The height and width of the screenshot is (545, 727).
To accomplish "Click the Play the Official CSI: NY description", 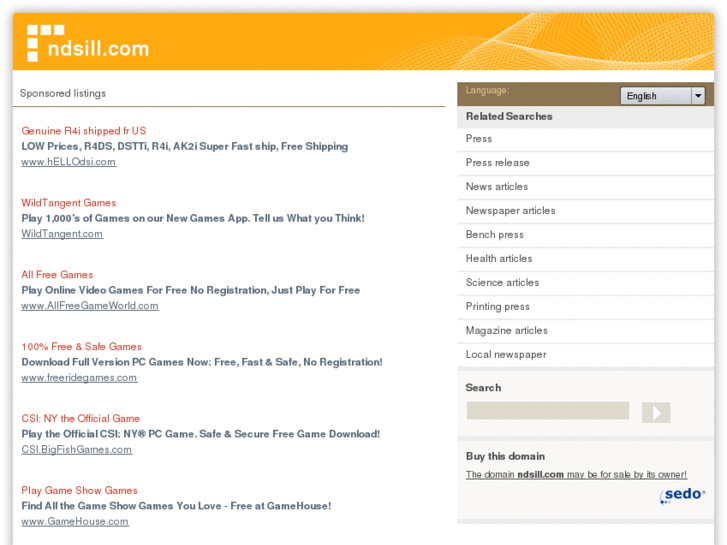I will [200, 434].
